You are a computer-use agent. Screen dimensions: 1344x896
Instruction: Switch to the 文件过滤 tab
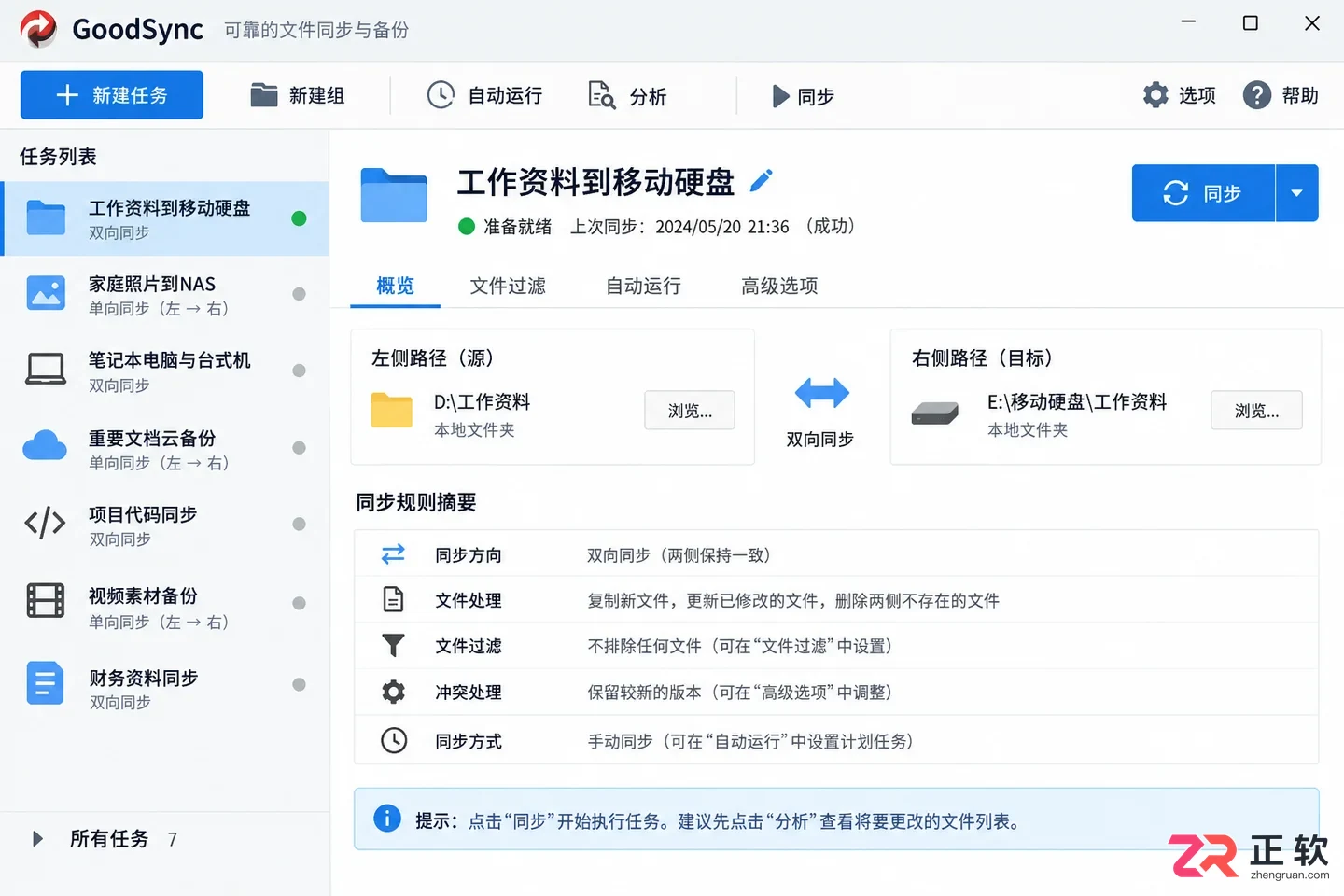pyautogui.click(x=508, y=286)
